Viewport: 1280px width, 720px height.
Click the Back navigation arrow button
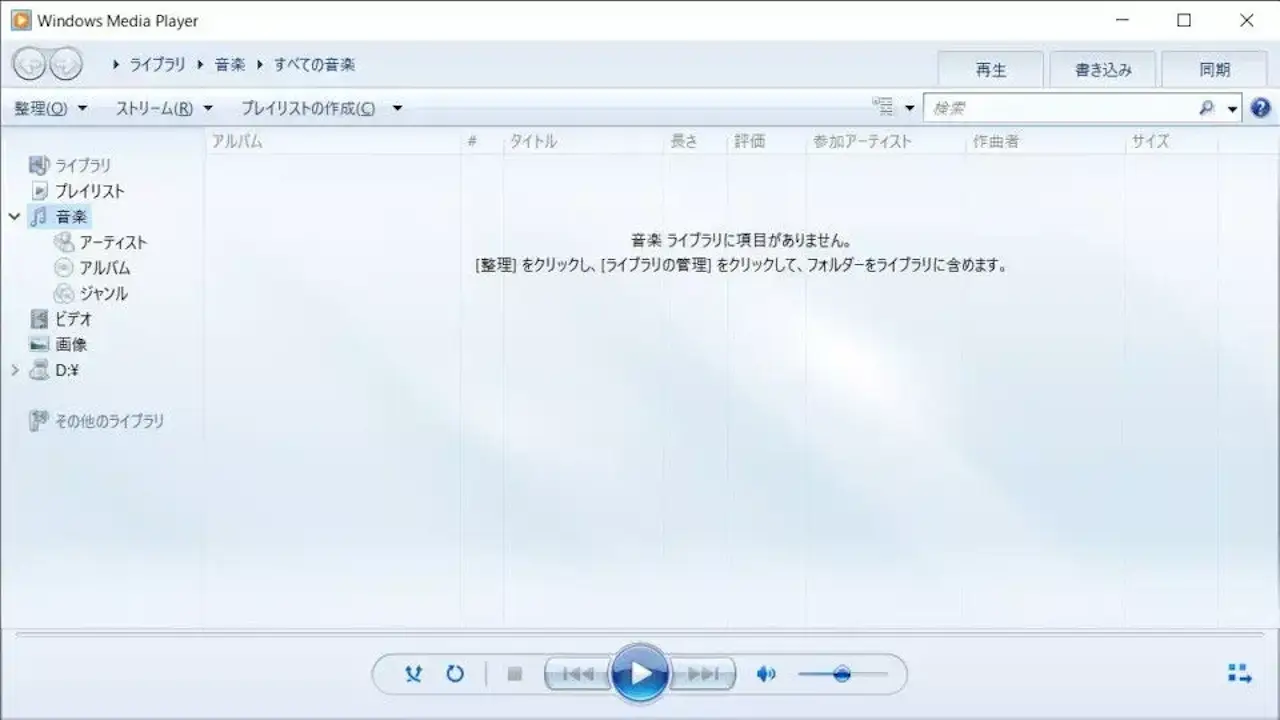[30, 65]
